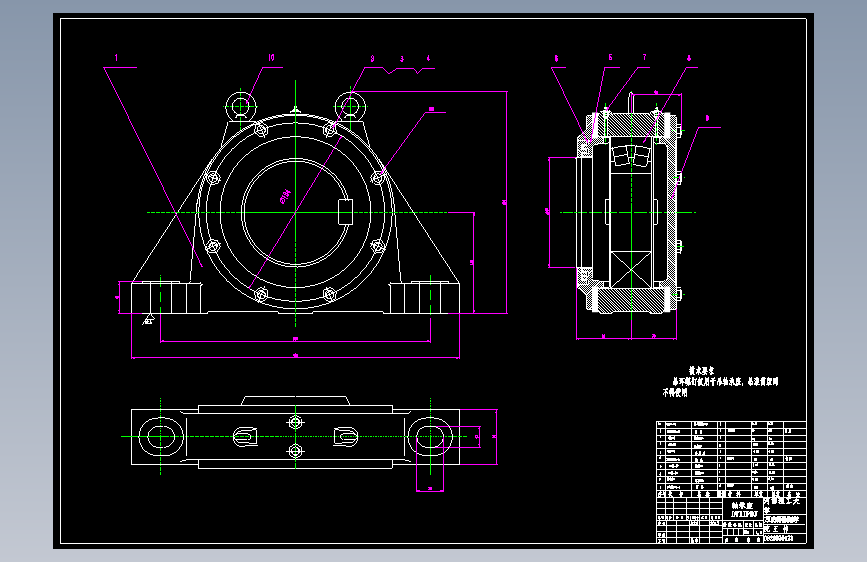Select the 轴承座 part name in the title block
This screenshot has height=562, width=867.
point(743,506)
